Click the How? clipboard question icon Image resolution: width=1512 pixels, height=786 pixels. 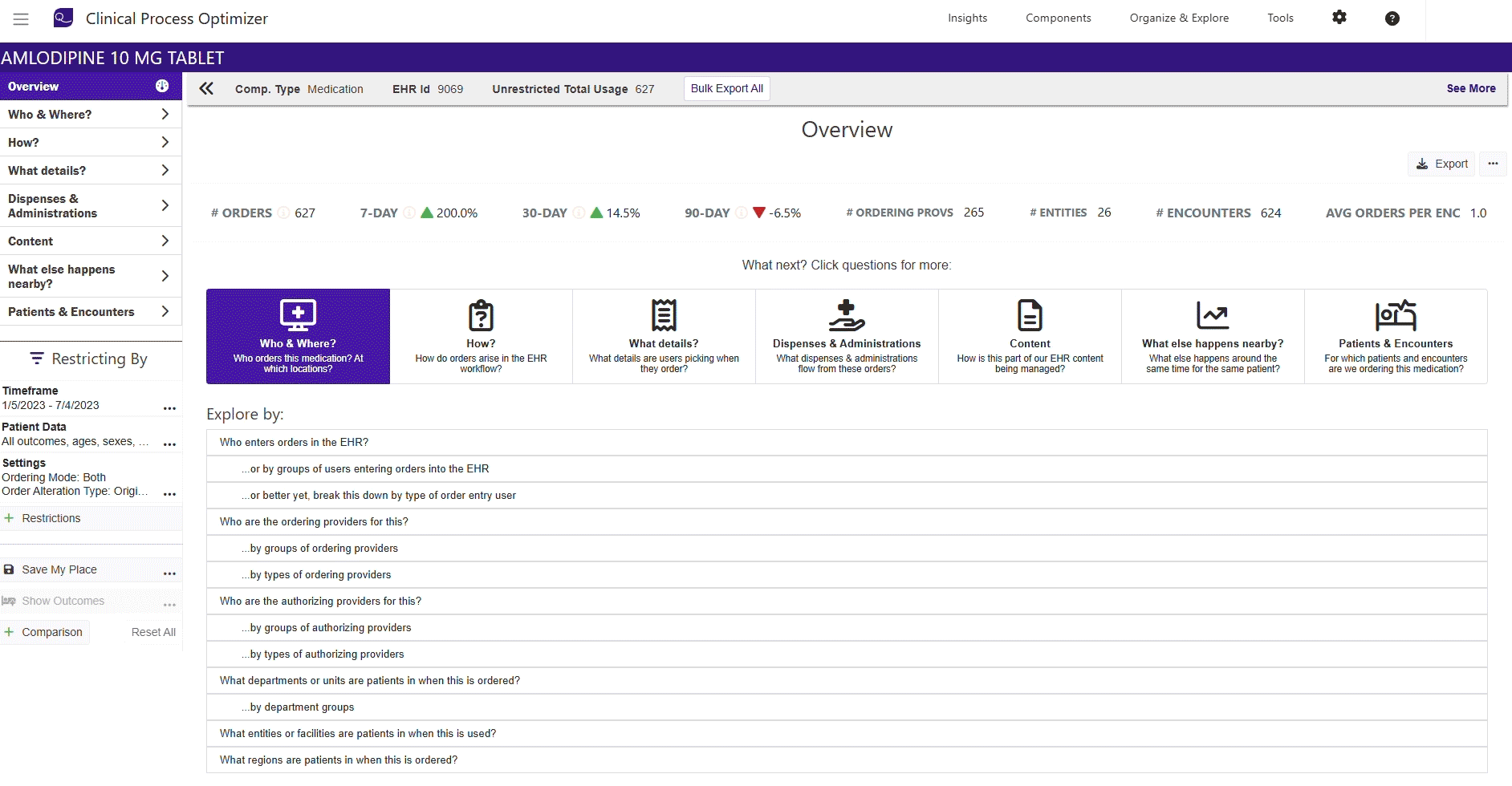481,315
